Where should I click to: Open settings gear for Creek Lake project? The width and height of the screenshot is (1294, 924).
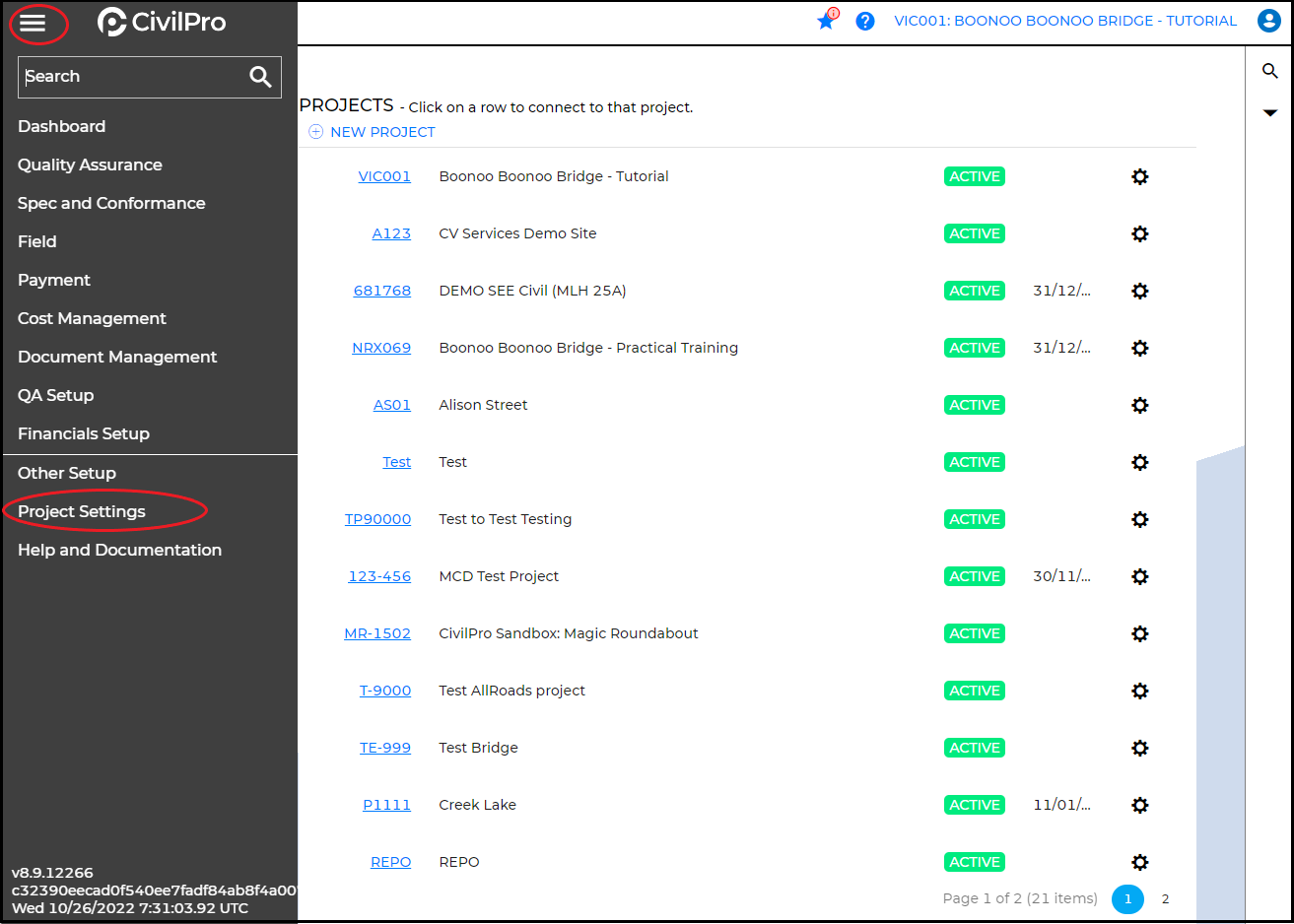coord(1140,806)
